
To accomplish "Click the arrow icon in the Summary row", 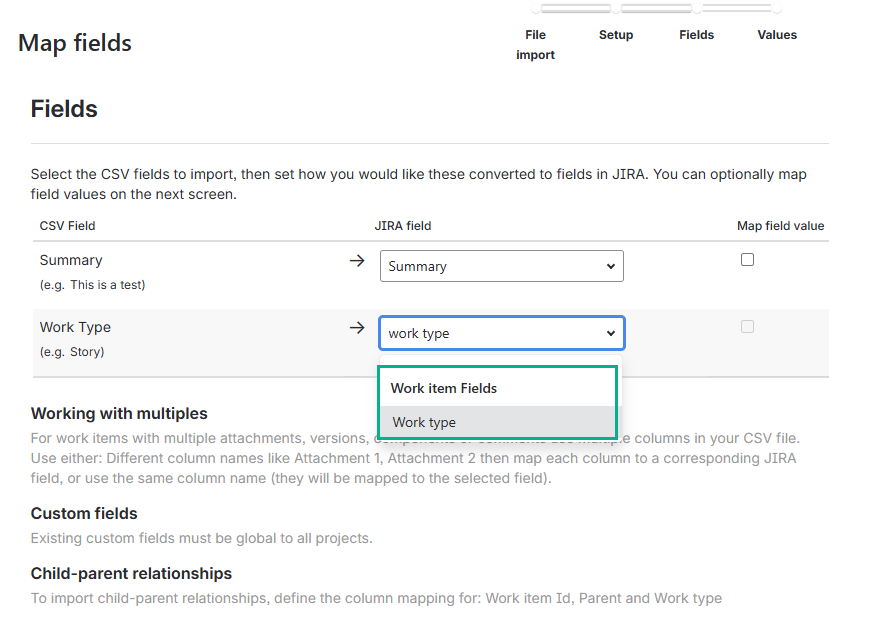I will (357, 261).
